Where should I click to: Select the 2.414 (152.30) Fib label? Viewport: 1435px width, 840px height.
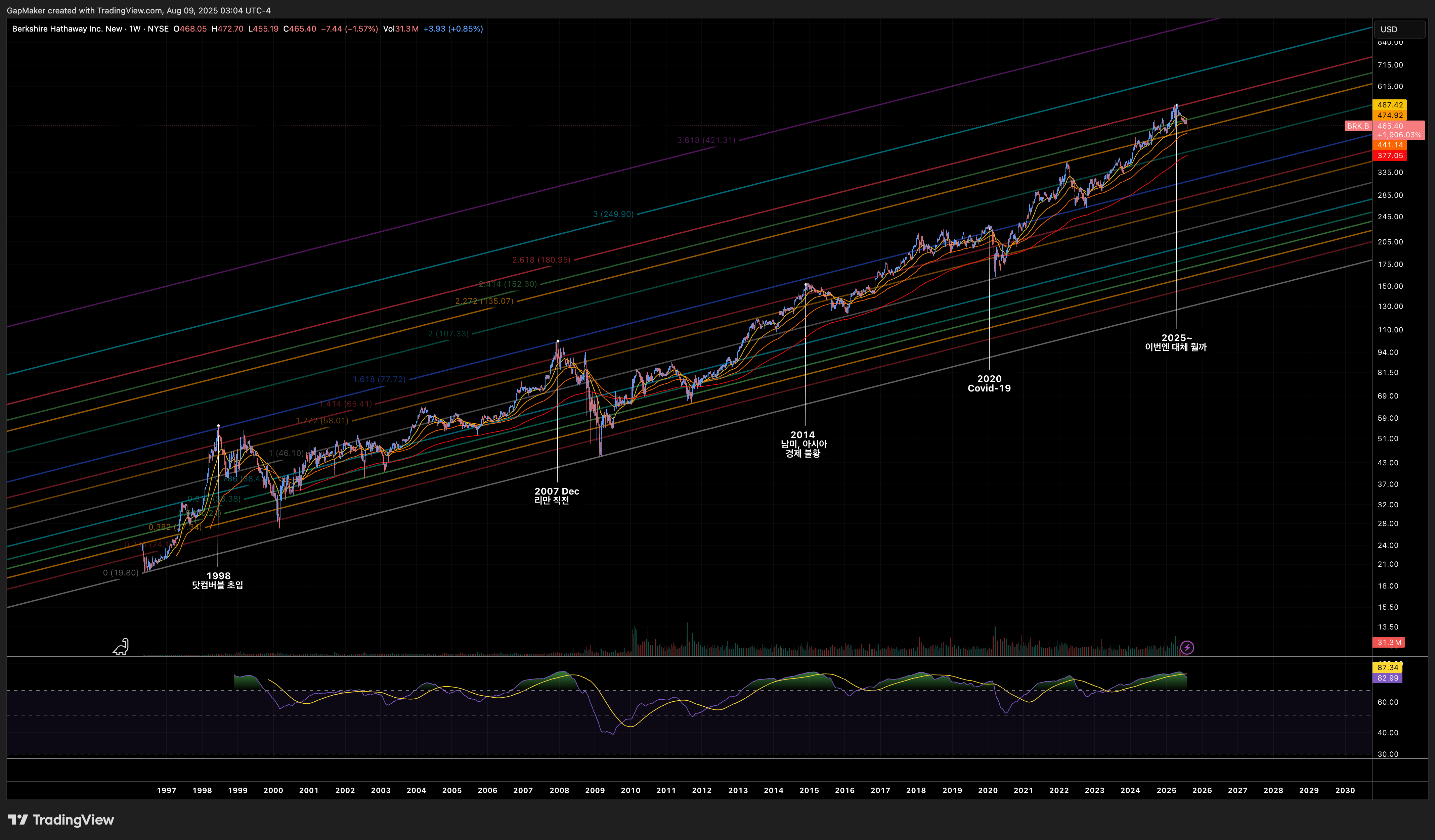(507, 284)
